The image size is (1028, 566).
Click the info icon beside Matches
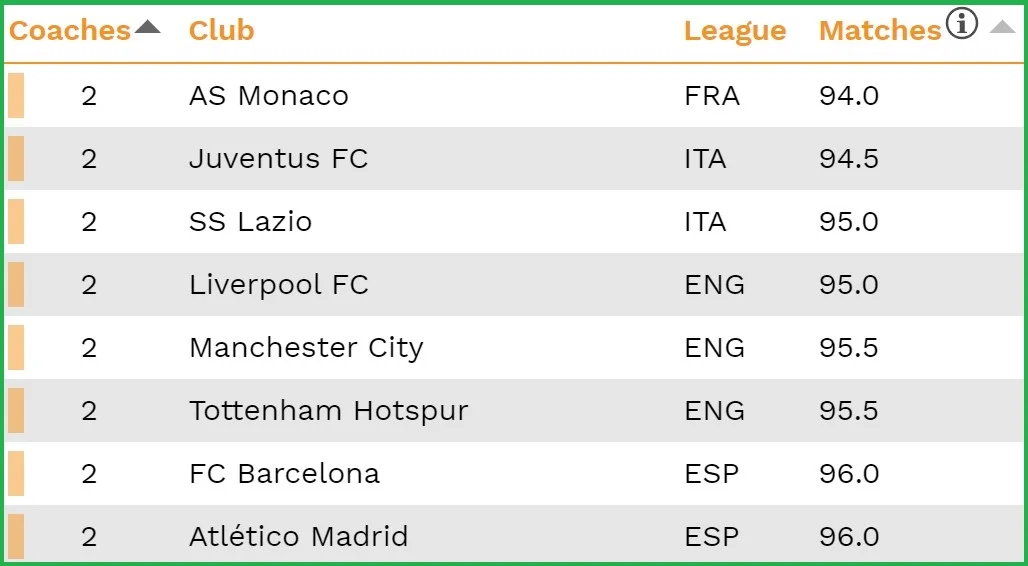pyautogui.click(x=961, y=24)
